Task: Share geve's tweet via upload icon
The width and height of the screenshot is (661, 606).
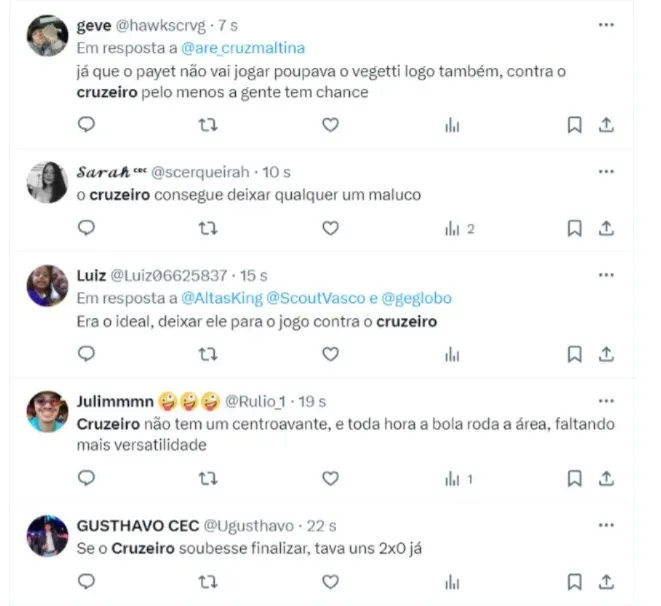Action: pos(606,125)
